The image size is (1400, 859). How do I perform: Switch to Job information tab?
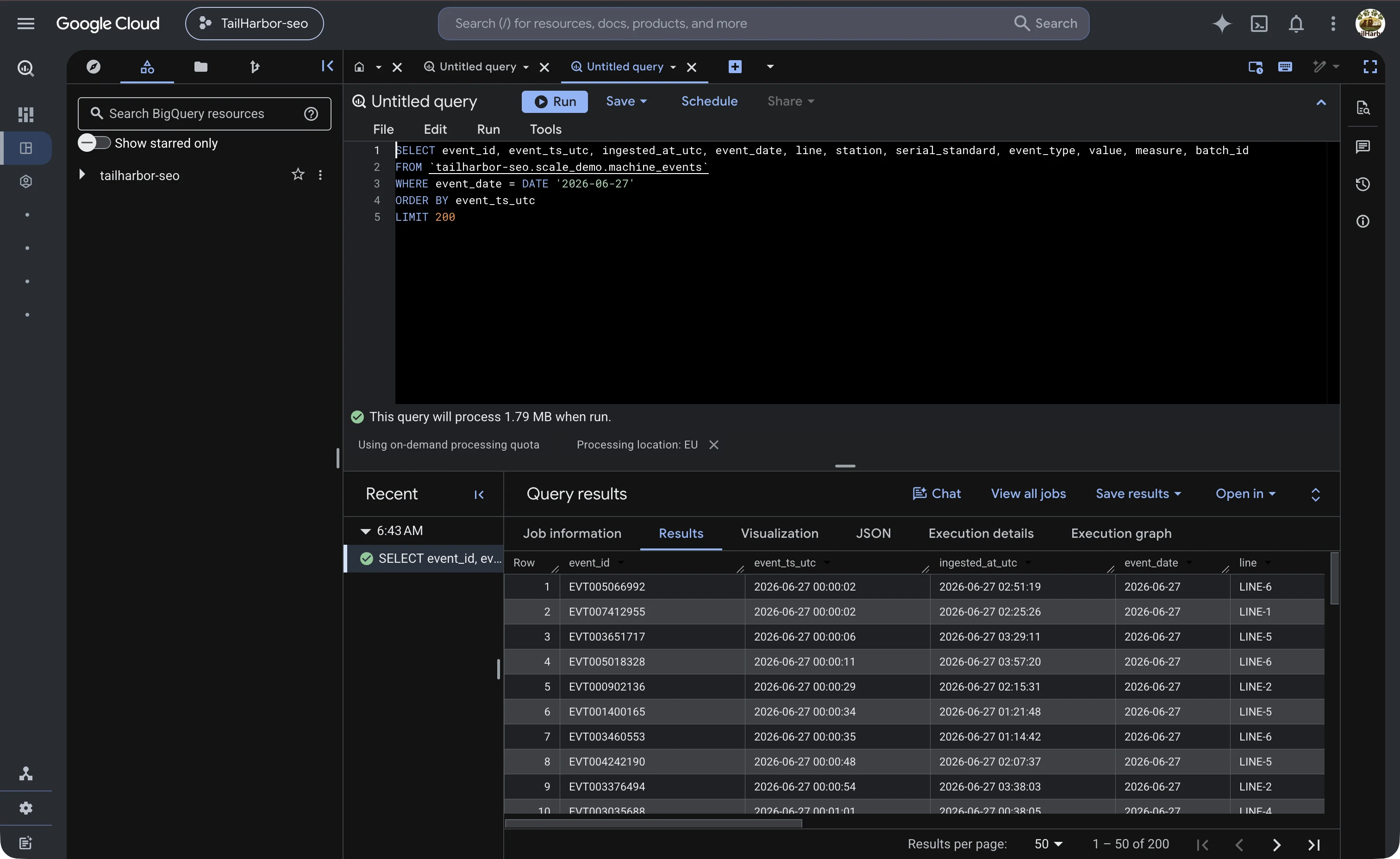point(572,534)
